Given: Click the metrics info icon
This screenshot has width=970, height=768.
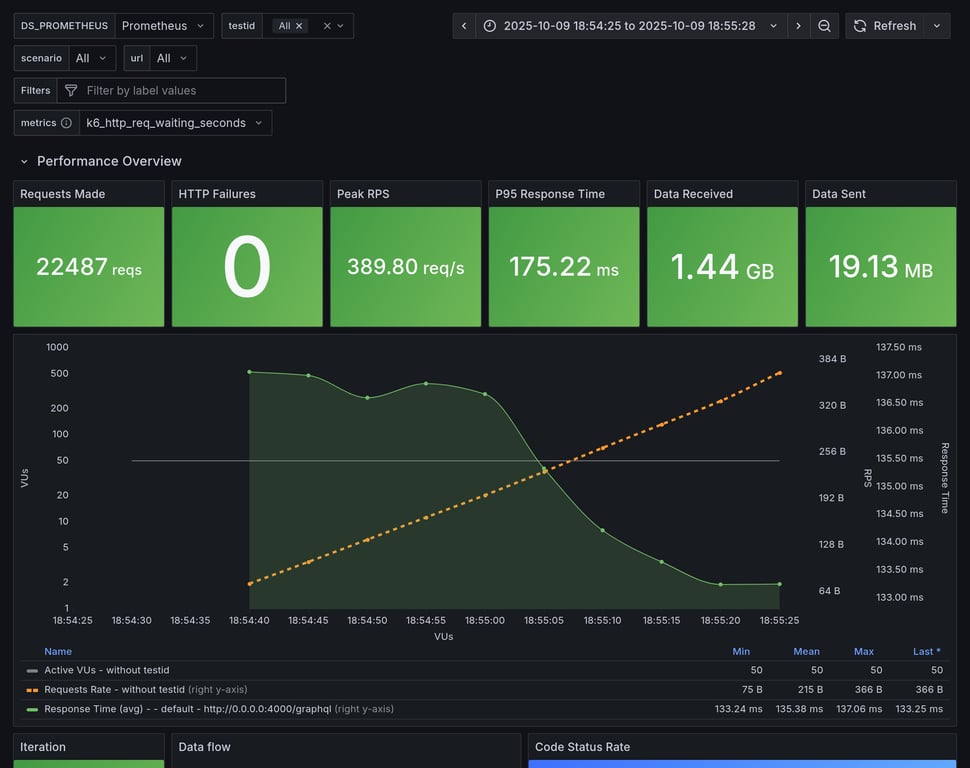Looking at the screenshot, I should [x=66, y=123].
